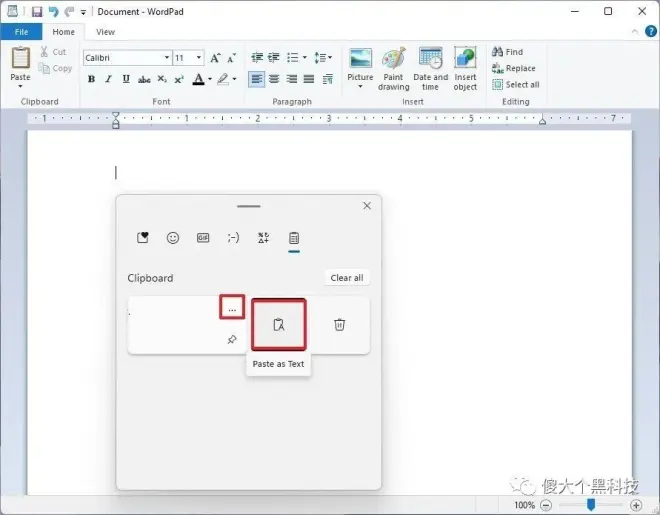This screenshot has width=660, height=515.
Task: Open WordPad Help question mark
Action: [x=651, y=31]
